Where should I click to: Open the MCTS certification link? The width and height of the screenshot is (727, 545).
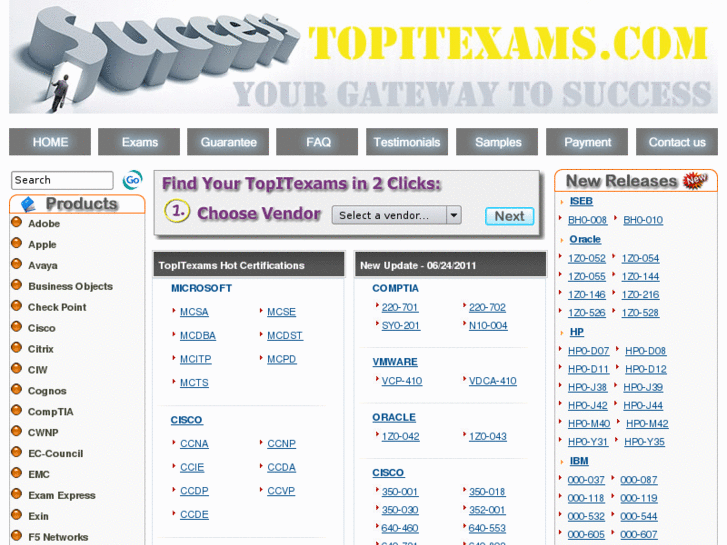tap(194, 383)
